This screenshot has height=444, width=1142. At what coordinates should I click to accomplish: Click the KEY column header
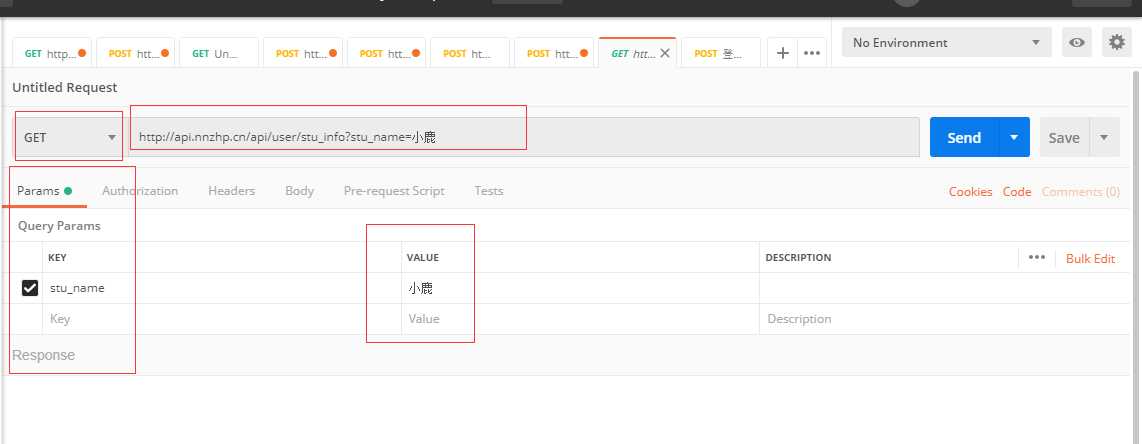(57, 258)
